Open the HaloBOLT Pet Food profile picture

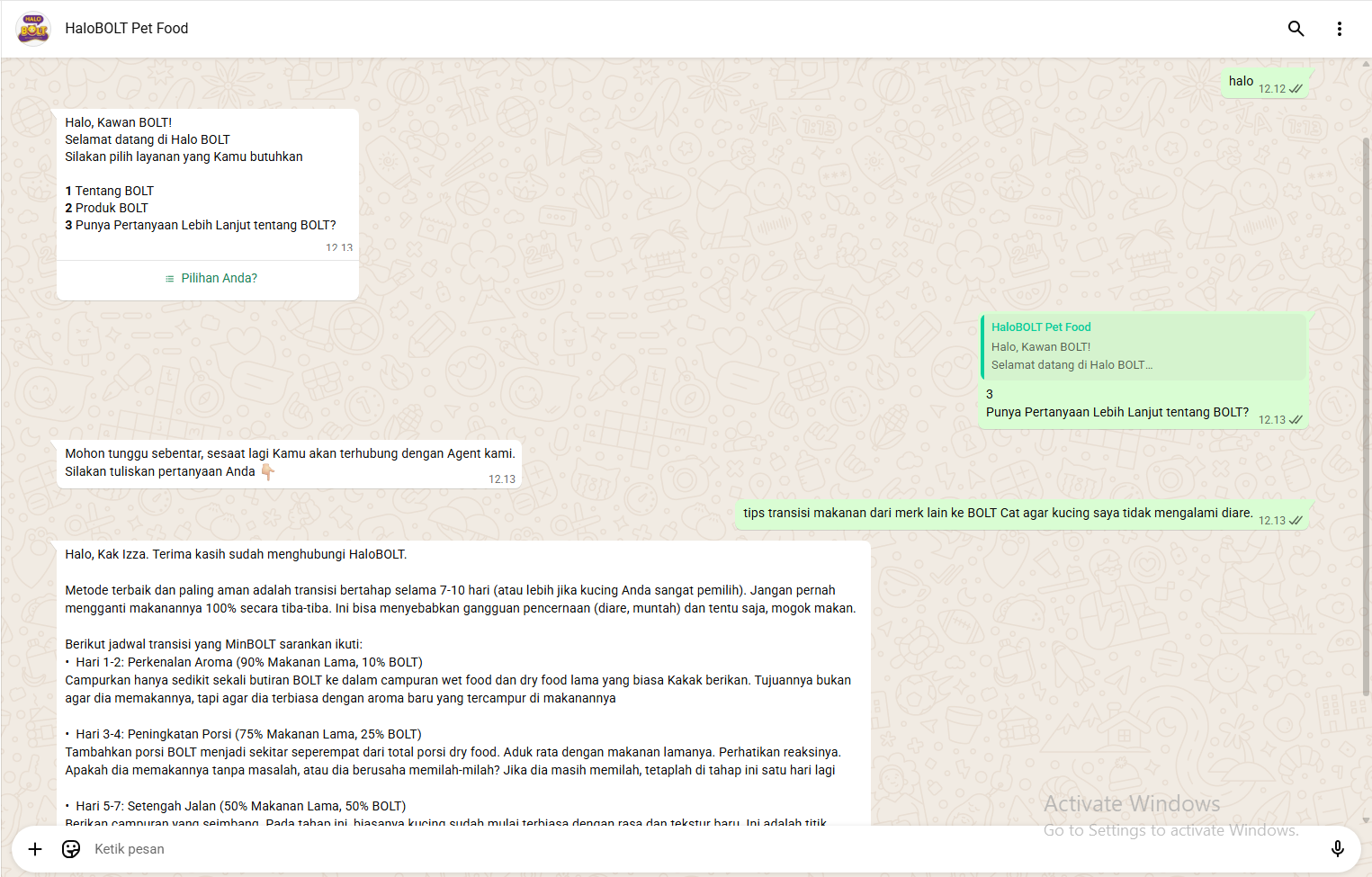33,29
